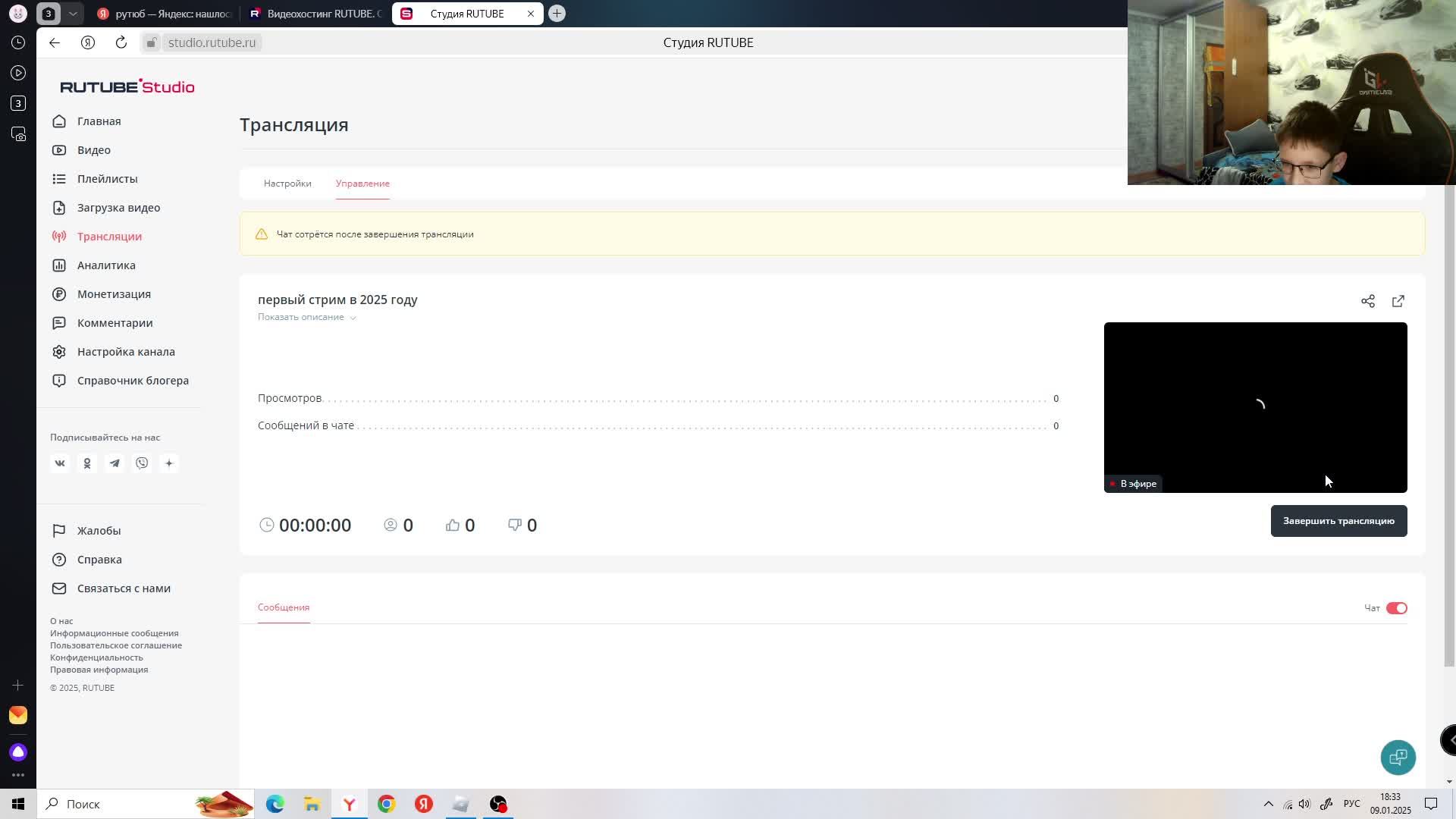Screen dimensions: 1456x819
Task: Close the Студия RUTUBE browser tab
Action: pos(531,14)
